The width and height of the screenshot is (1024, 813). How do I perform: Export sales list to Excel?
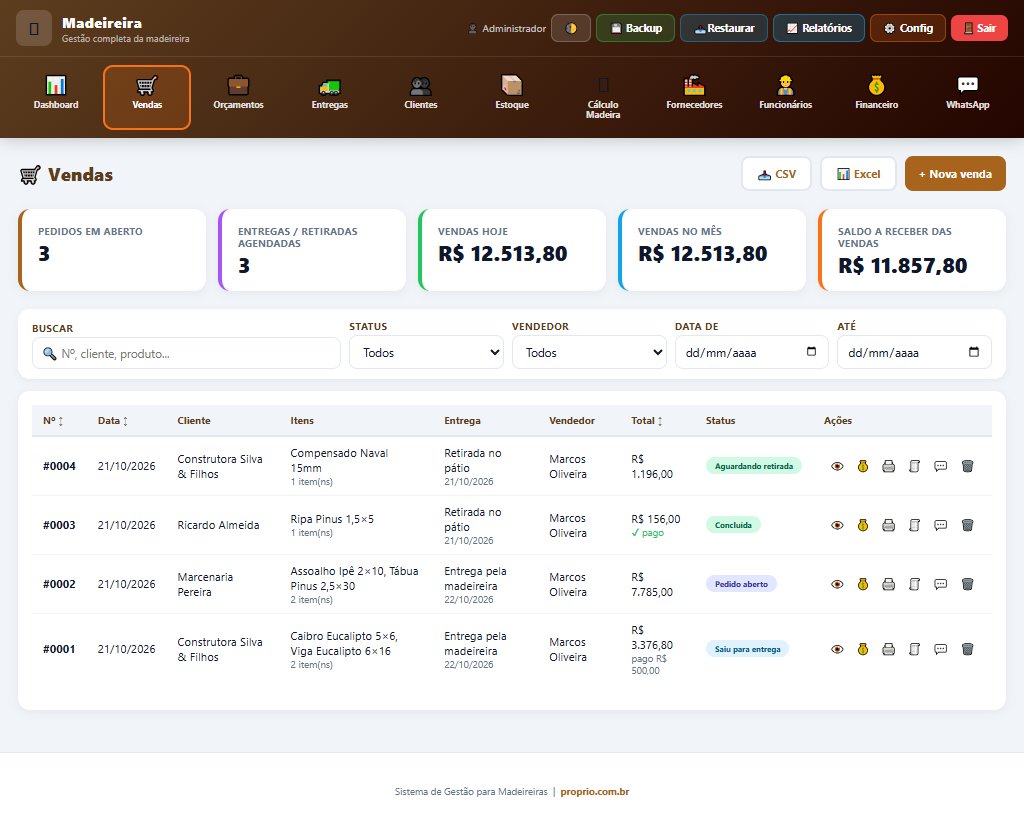point(858,174)
